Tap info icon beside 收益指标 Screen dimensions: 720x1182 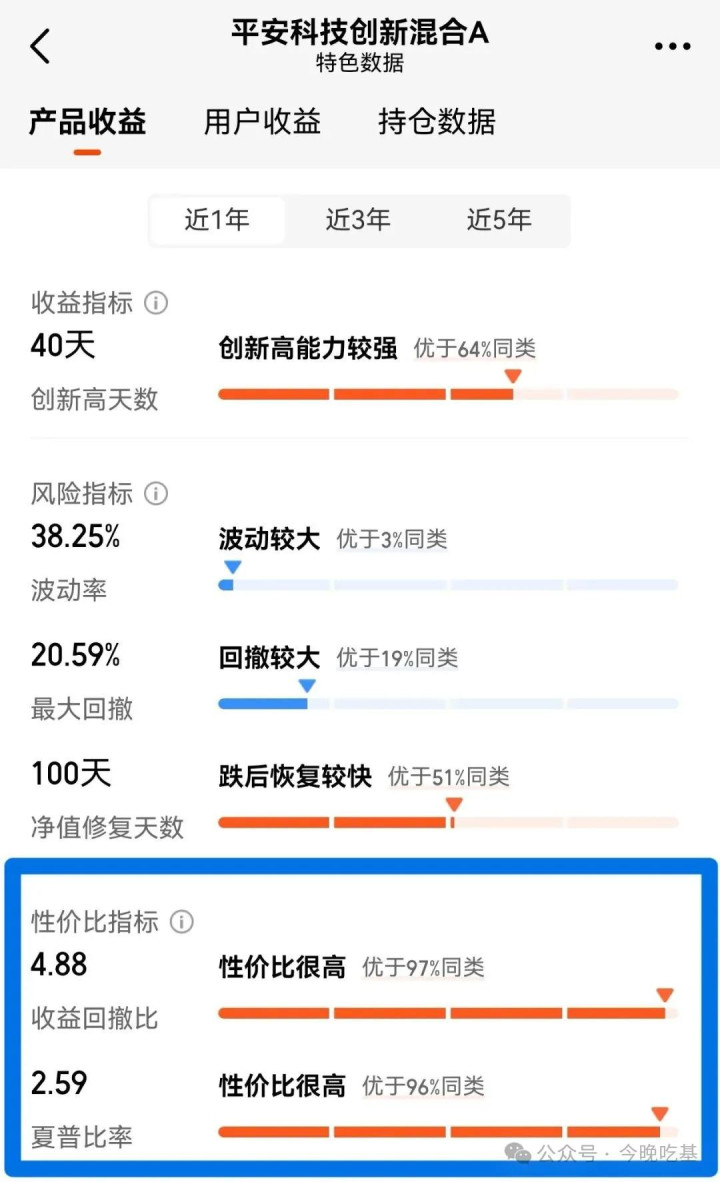coord(156,302)
